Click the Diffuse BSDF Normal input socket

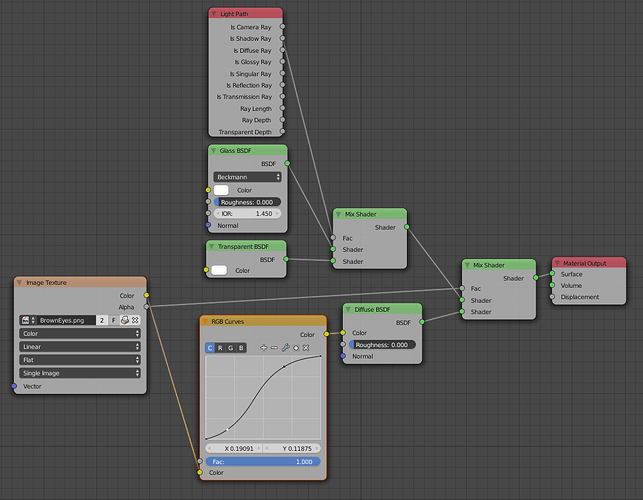pos(343,356)
